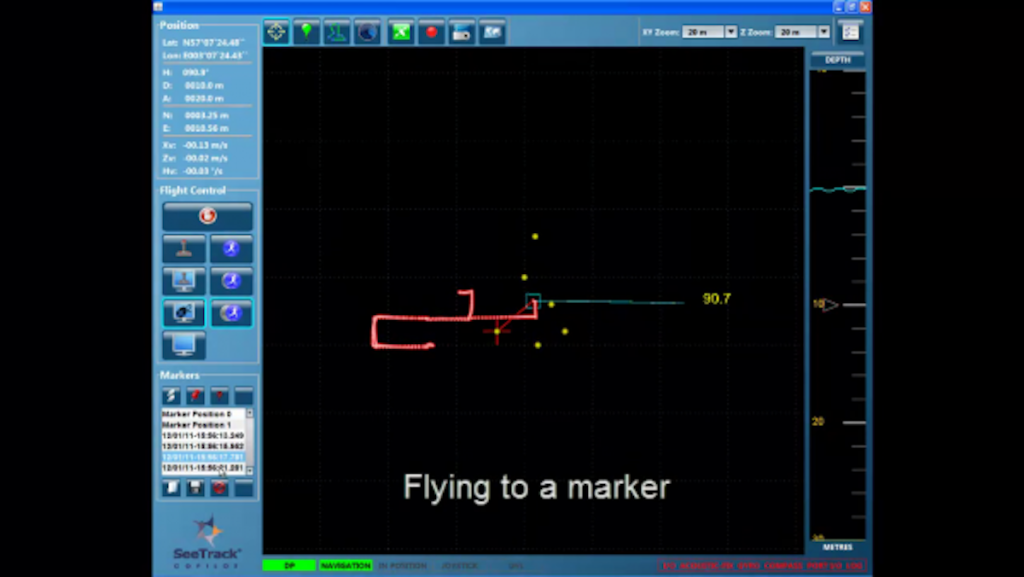Select 'Marker Position 0' in marker list
Screen dimensions: 1024x577
pyautogui.click(x=203, y=414)
